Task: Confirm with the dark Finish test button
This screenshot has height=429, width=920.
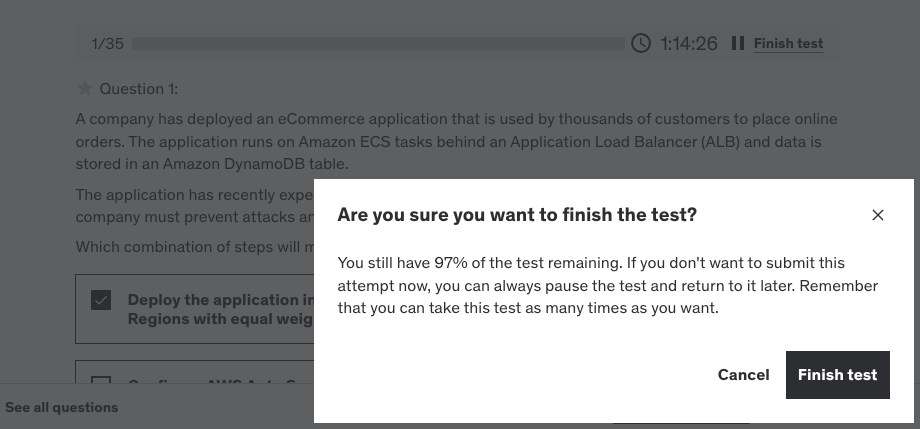Action: click(837, 374)
